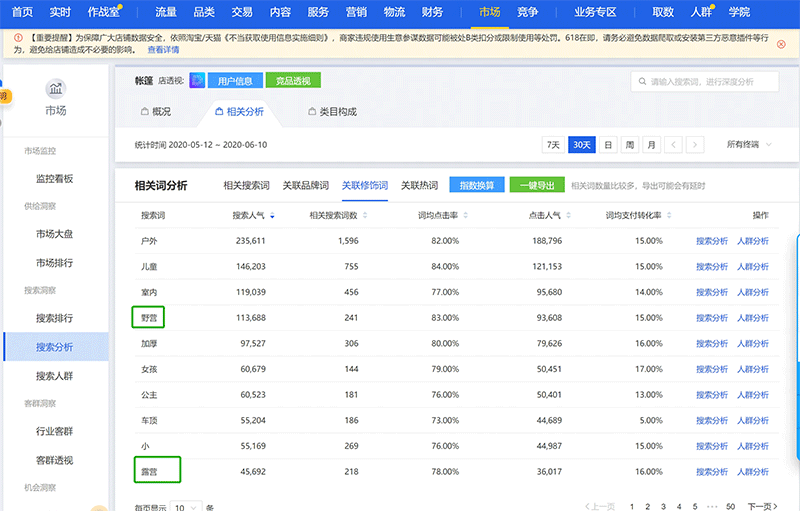Click the magnifier icon in search box
The width and height of the screenshot is (800, 511).
pyautogui.click(x=641, y=82)
